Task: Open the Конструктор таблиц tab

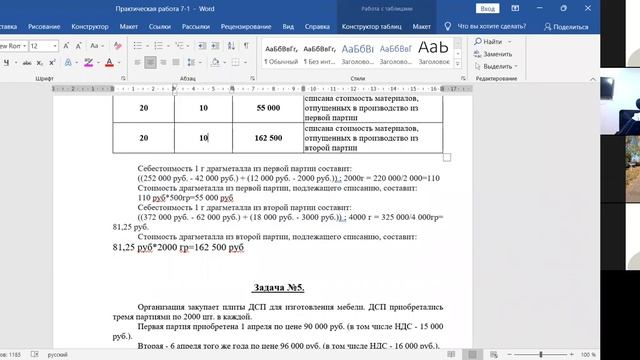Action: [x=371, y=27]
